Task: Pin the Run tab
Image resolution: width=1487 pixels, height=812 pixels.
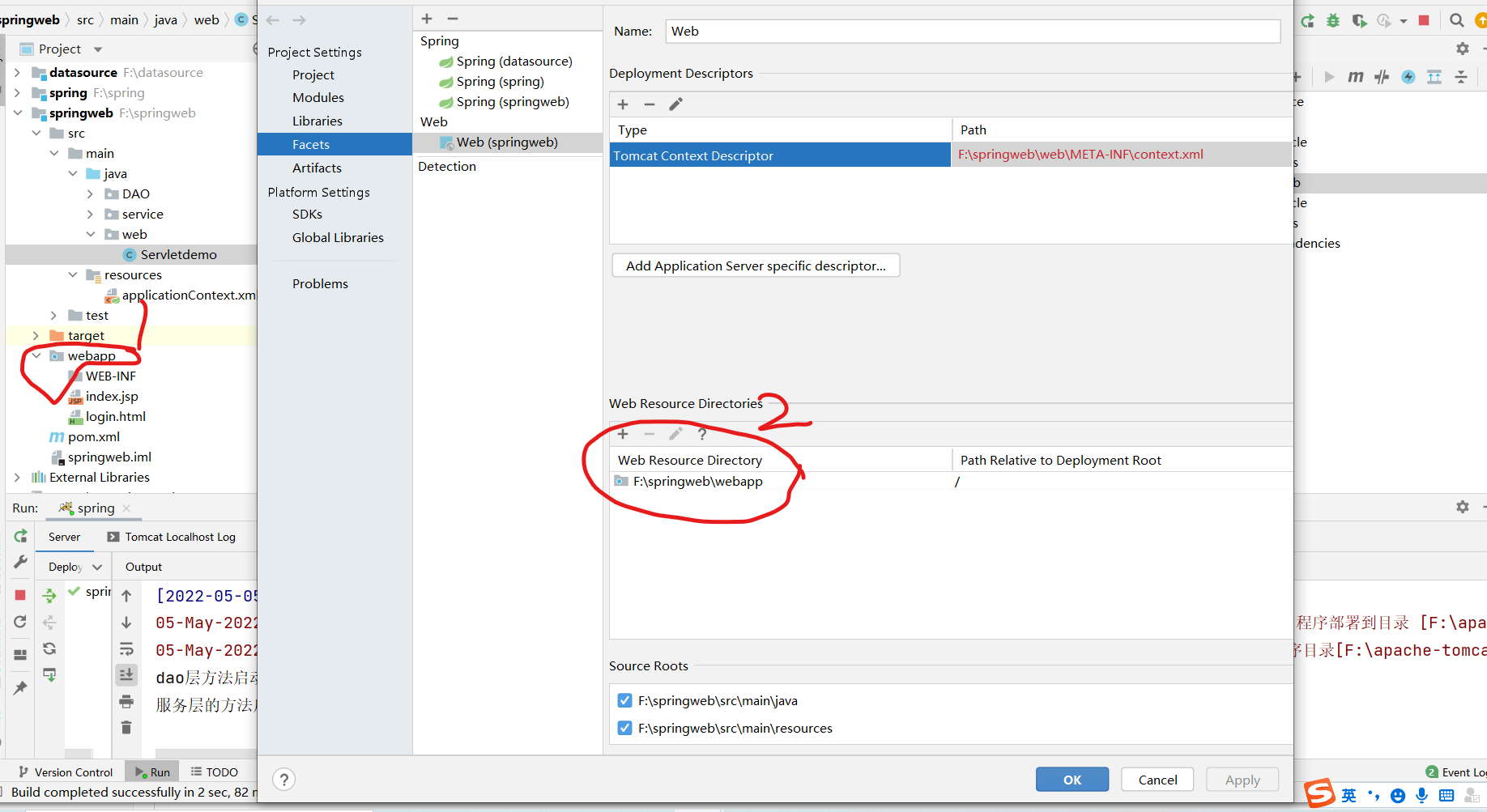Action: coord(21,687)
